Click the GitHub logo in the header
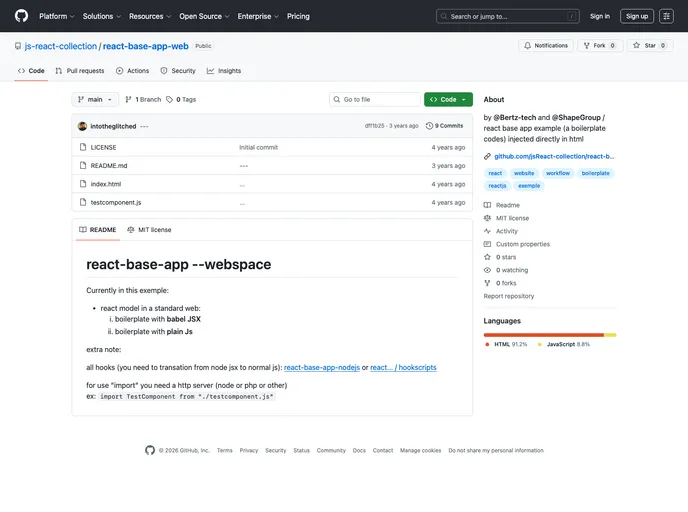688x512 pixels. coord(21,16)
